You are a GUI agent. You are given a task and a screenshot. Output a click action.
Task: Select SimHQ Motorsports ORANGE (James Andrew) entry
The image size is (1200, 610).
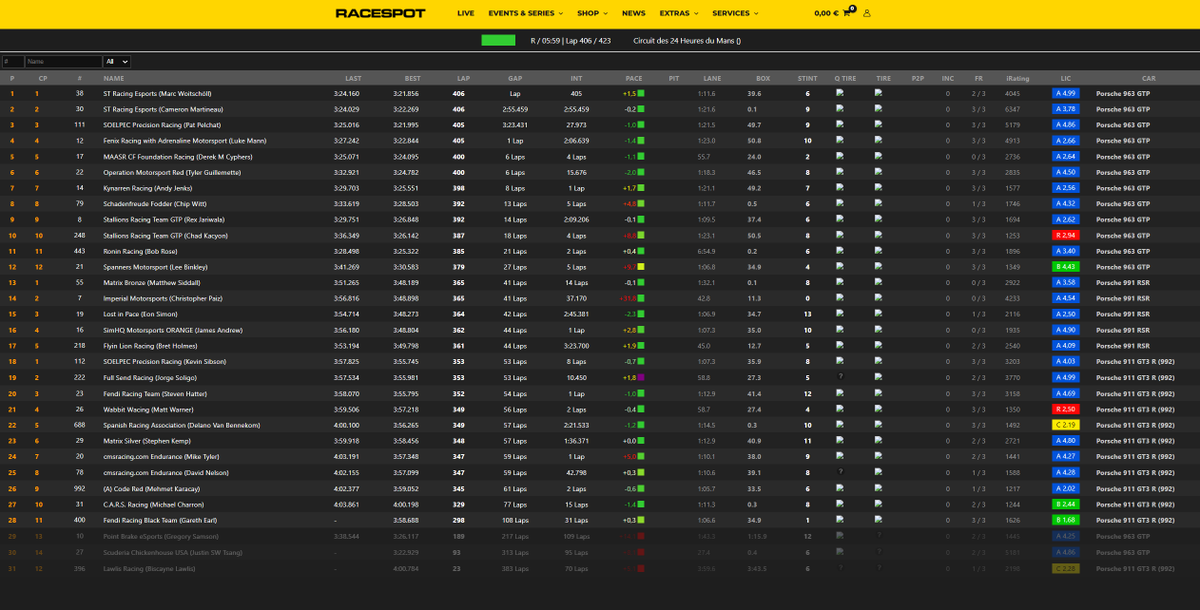(x=173, y=330)
